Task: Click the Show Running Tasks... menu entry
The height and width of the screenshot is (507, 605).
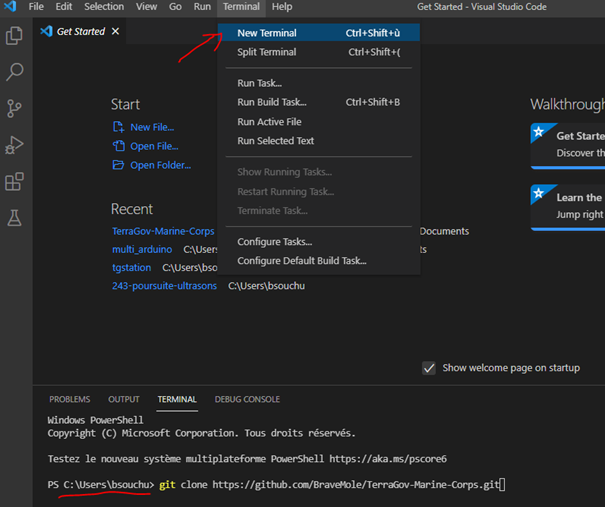Action: [319, 172]
